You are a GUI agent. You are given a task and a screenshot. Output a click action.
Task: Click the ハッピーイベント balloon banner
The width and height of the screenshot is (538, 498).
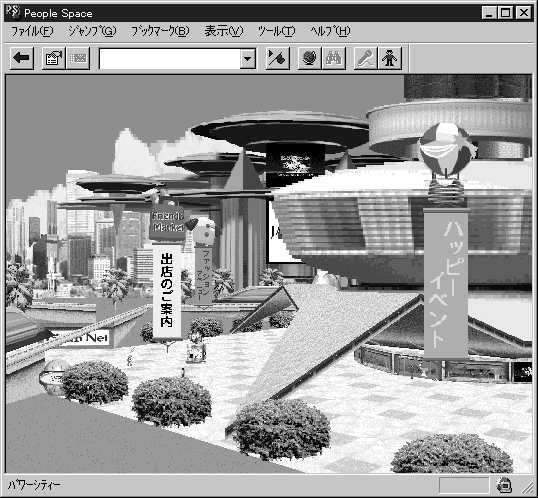tap(446, 284)
